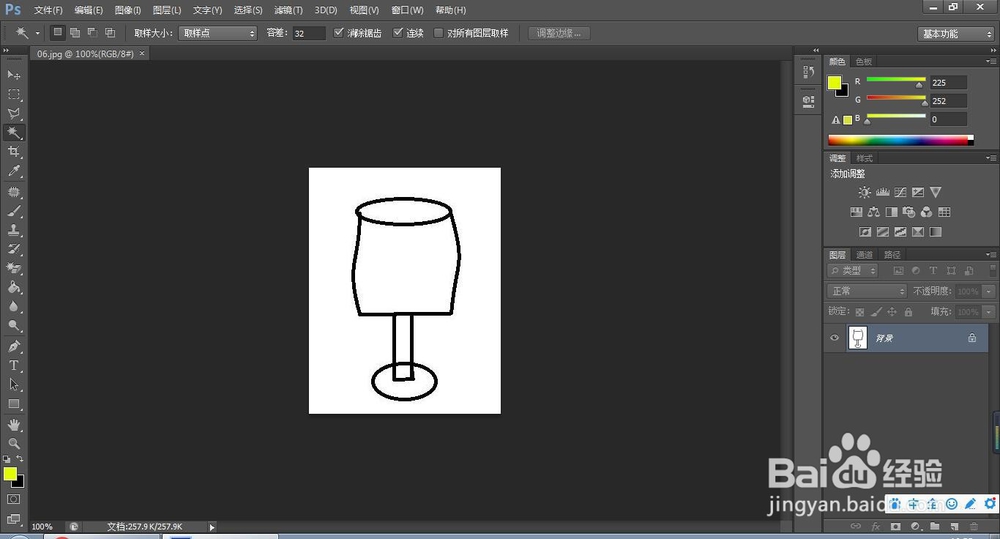Viewport: 1000px width, 539px height.
Task: Add a Photo Filter adjustment
Action: click(x=909, y=212)
